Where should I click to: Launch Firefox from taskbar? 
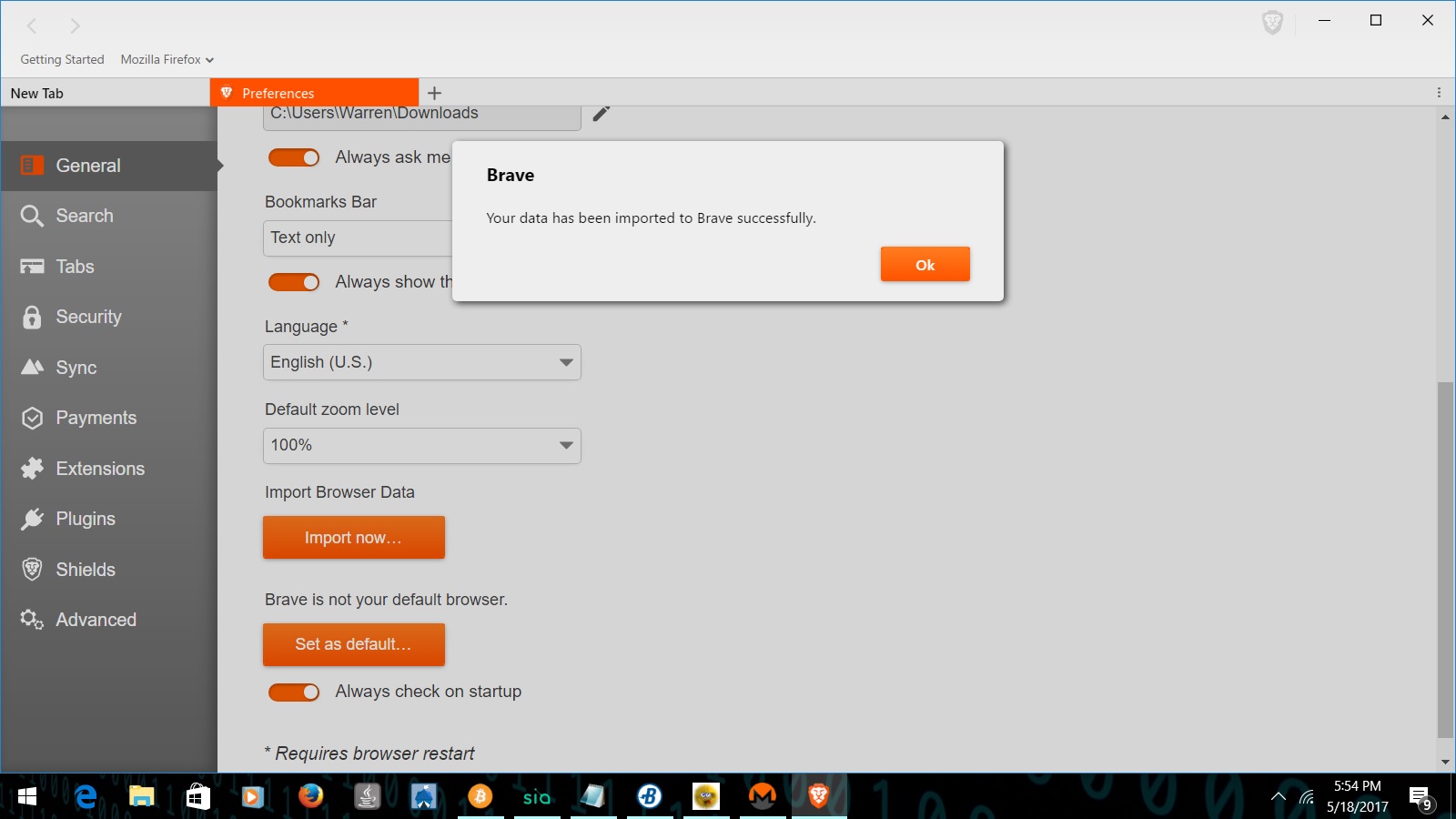click(x=310, y=797)
